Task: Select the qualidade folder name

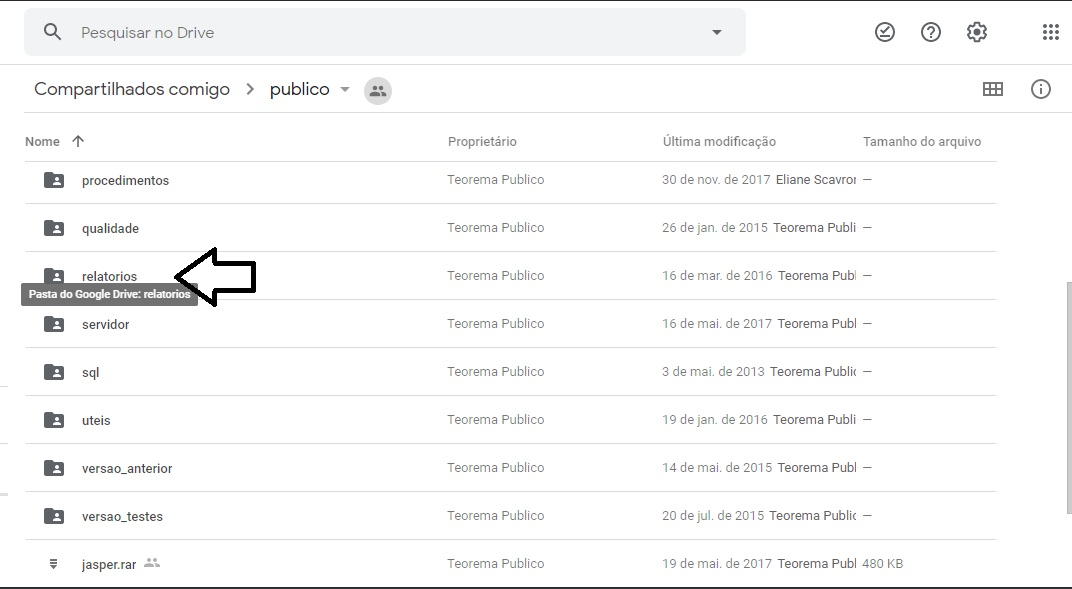Action: pos(110,228)
